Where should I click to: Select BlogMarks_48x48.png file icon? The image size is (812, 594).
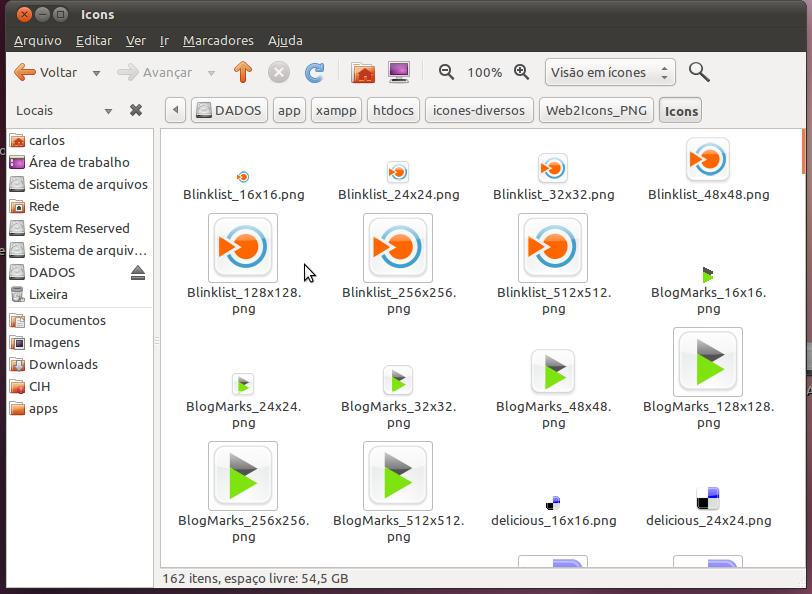coord(553,372)
